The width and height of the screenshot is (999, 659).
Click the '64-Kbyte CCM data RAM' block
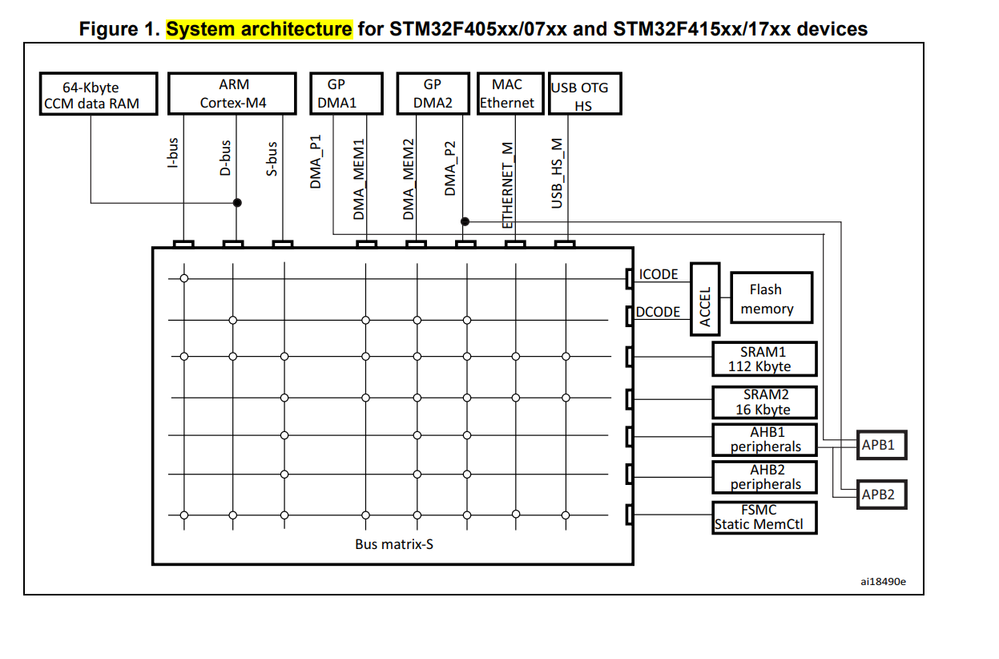coord(98,94)
